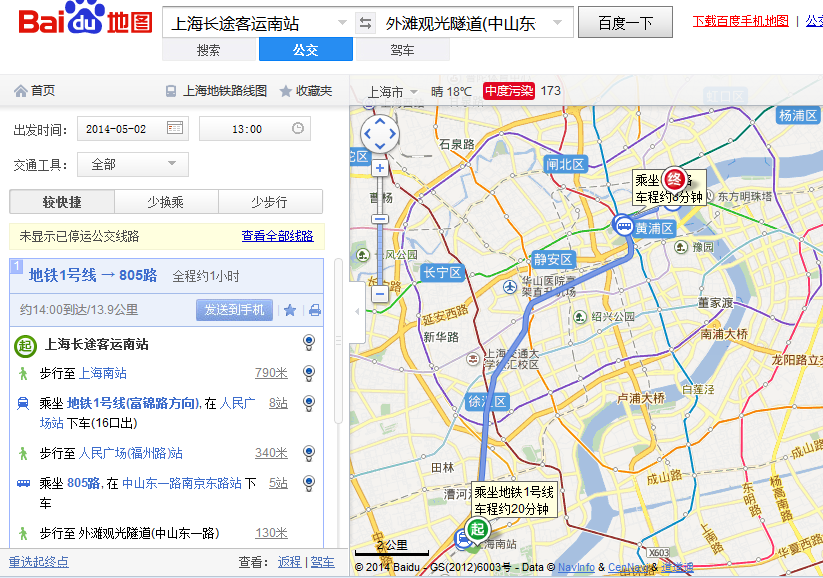Viewport: 823px width, 578px height.
Task: Zoom in with the map plus button
Action: (380, 169)
